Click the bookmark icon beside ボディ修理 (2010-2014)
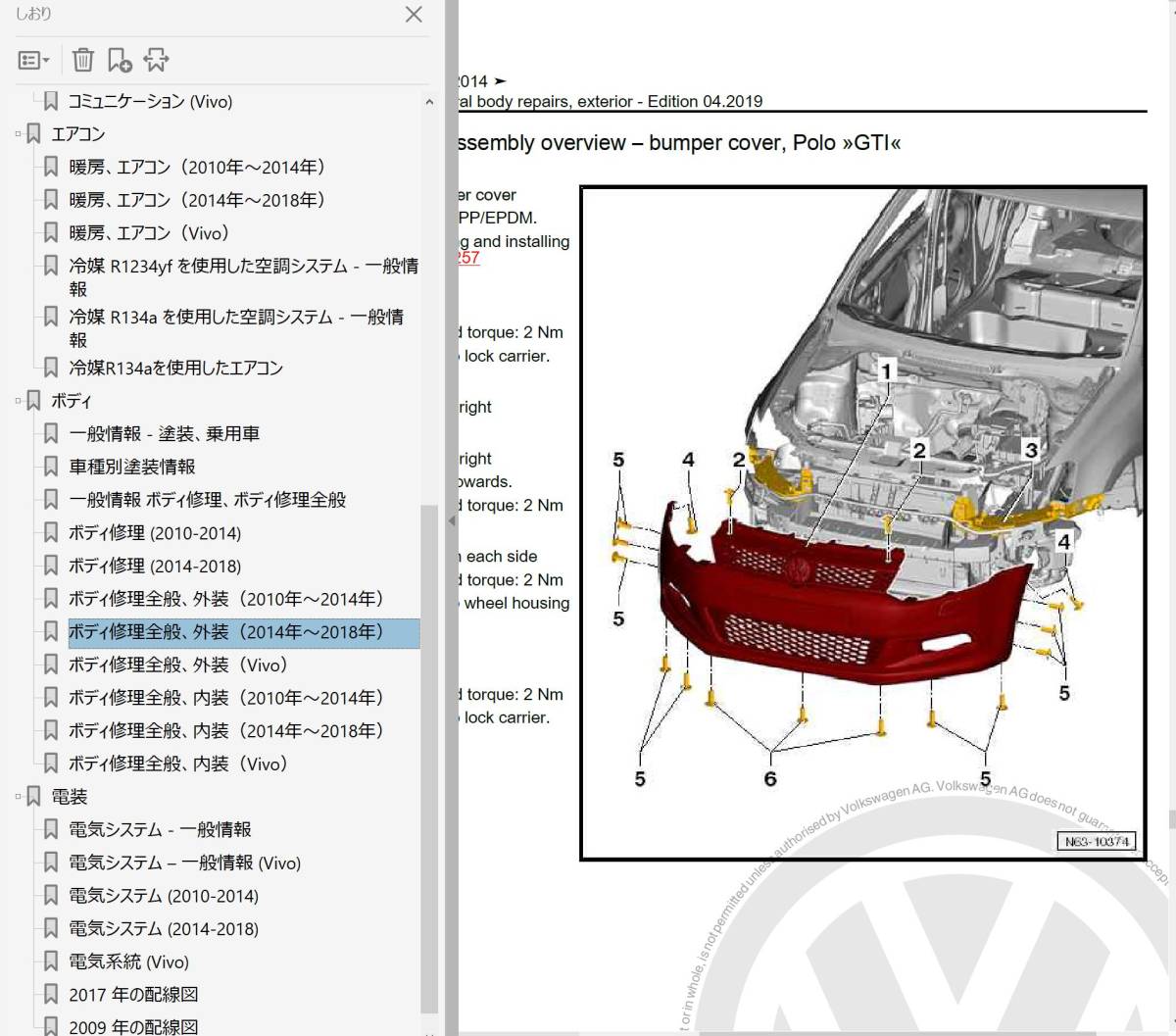The height and width of the screenshot is (1036, 1176). pyautogui.click(x=51, y=533)
